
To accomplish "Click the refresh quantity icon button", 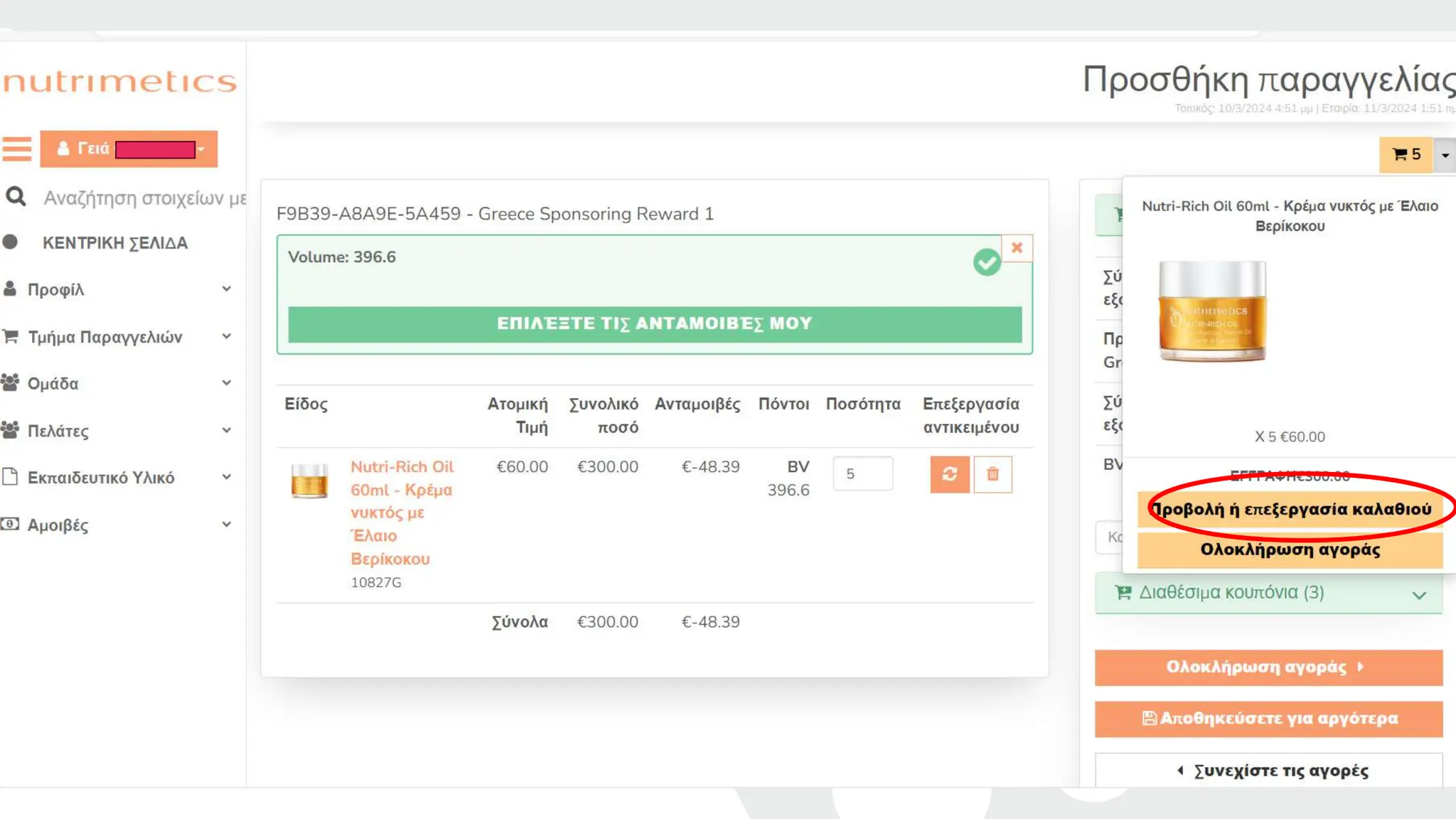I will click(x=949, y=474).
